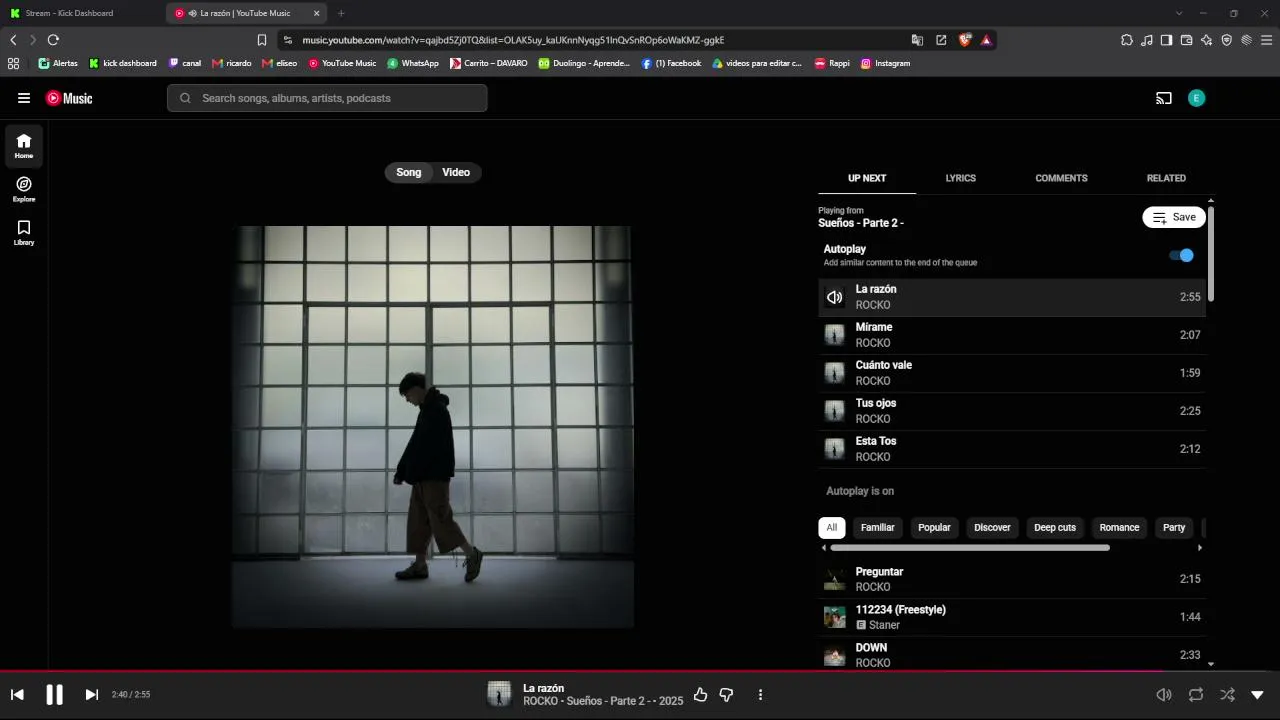This screenshot has width=1280, height=720.
Task: Select the Familiar filter chip
Action: (878, 527)
